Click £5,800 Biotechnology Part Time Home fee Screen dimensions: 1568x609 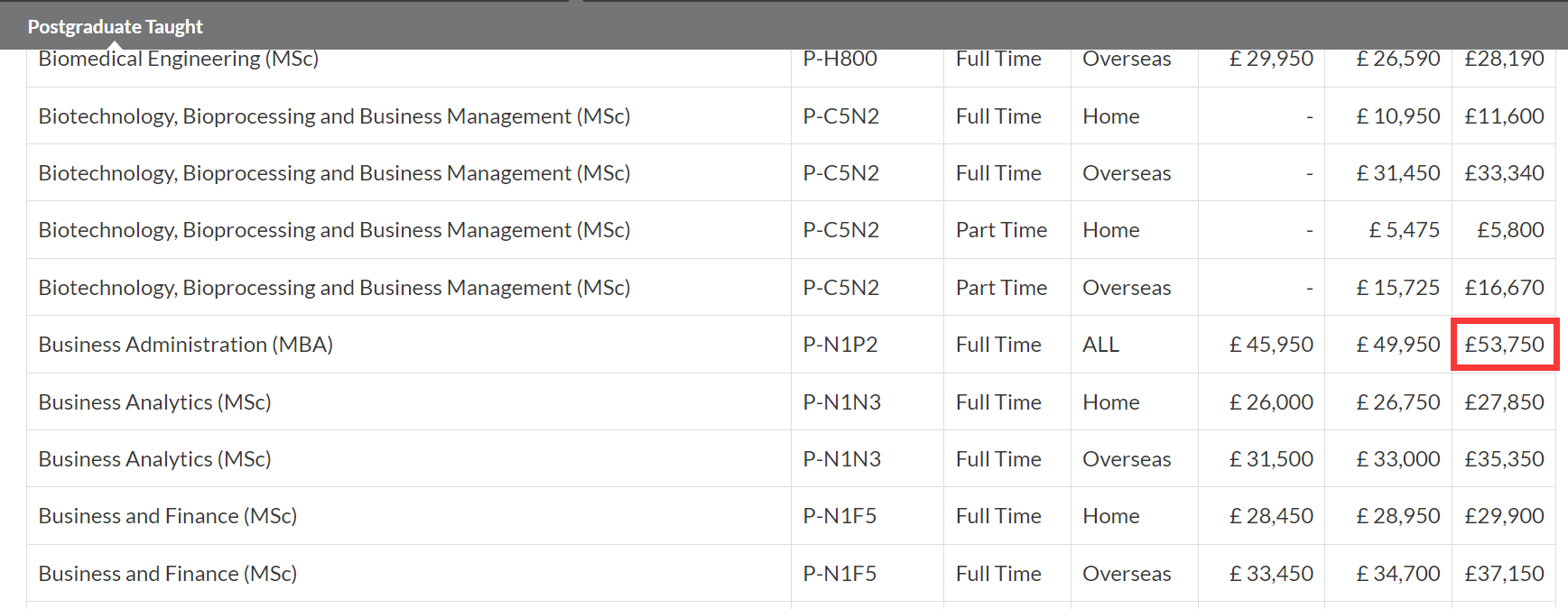click(1509, 230)
